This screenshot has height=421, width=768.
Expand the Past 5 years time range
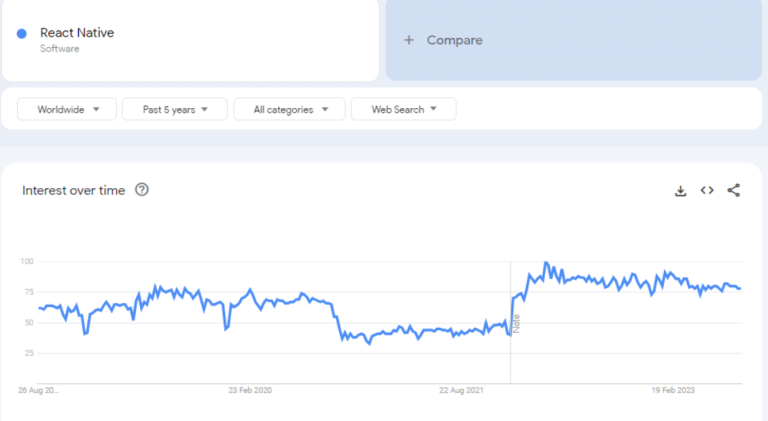pos(174,109)
